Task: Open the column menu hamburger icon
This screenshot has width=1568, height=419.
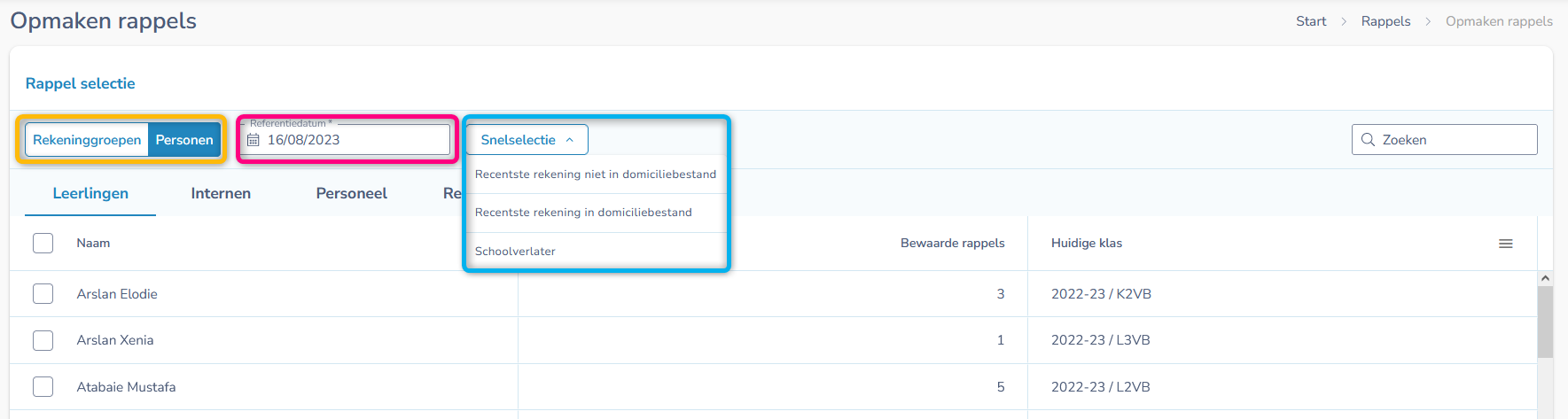Action: [x=1505, y=244]
